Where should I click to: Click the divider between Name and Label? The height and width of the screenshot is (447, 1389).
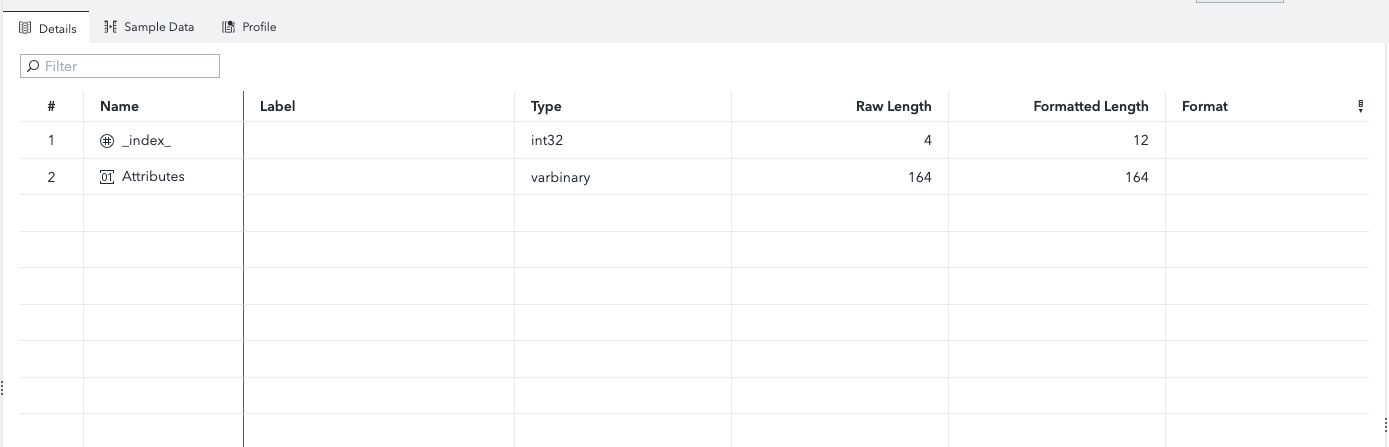[x=243, y=106]
